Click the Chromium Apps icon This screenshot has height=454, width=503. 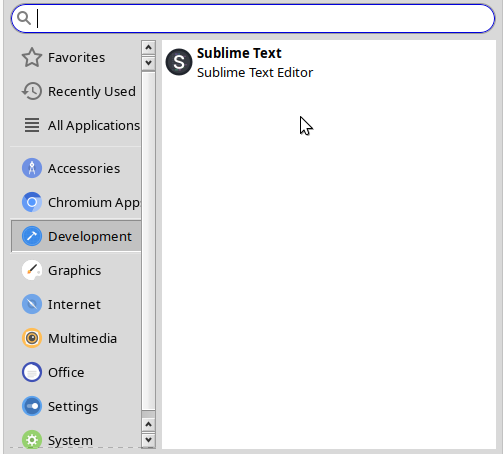[32, 202]
